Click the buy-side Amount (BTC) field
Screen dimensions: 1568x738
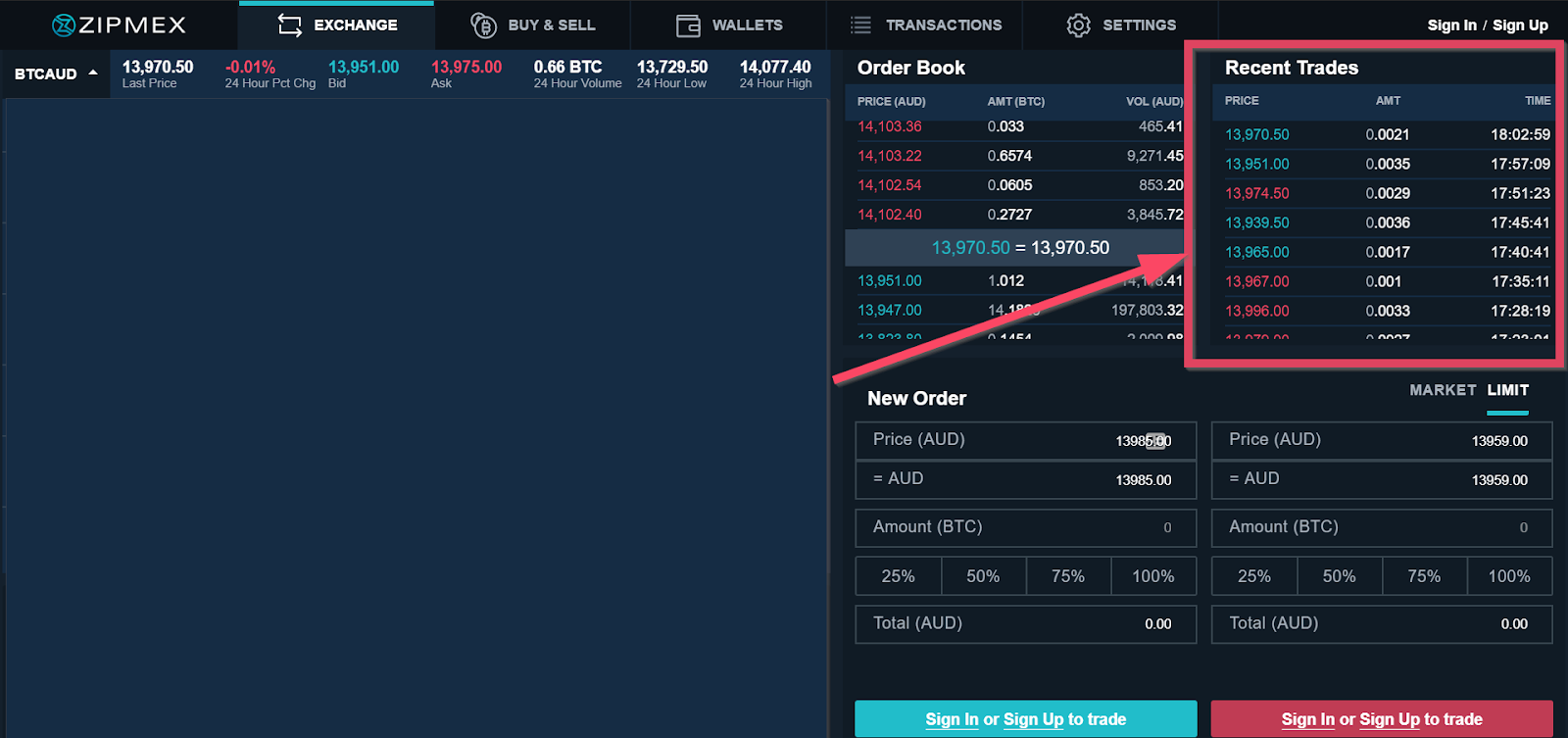click(1026, 527)
